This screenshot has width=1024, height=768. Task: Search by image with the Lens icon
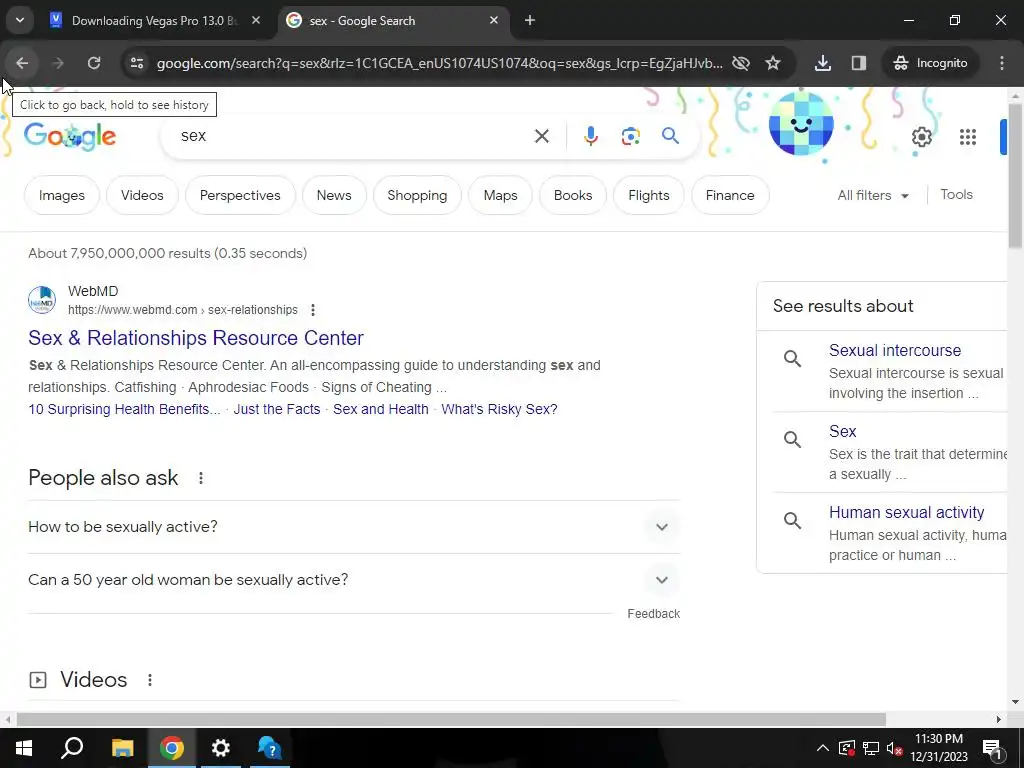630,136
